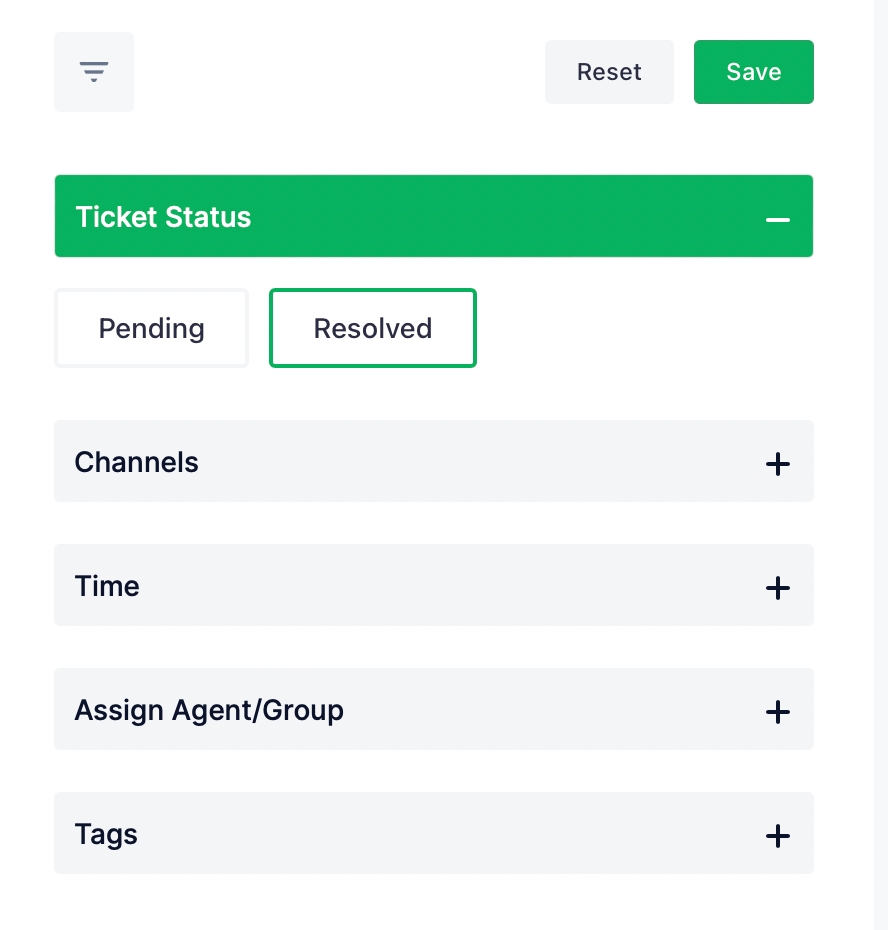The height and width of the screenshot is (930, 888).
Task: Save the filter settings
Action: [x=754, y=72]
